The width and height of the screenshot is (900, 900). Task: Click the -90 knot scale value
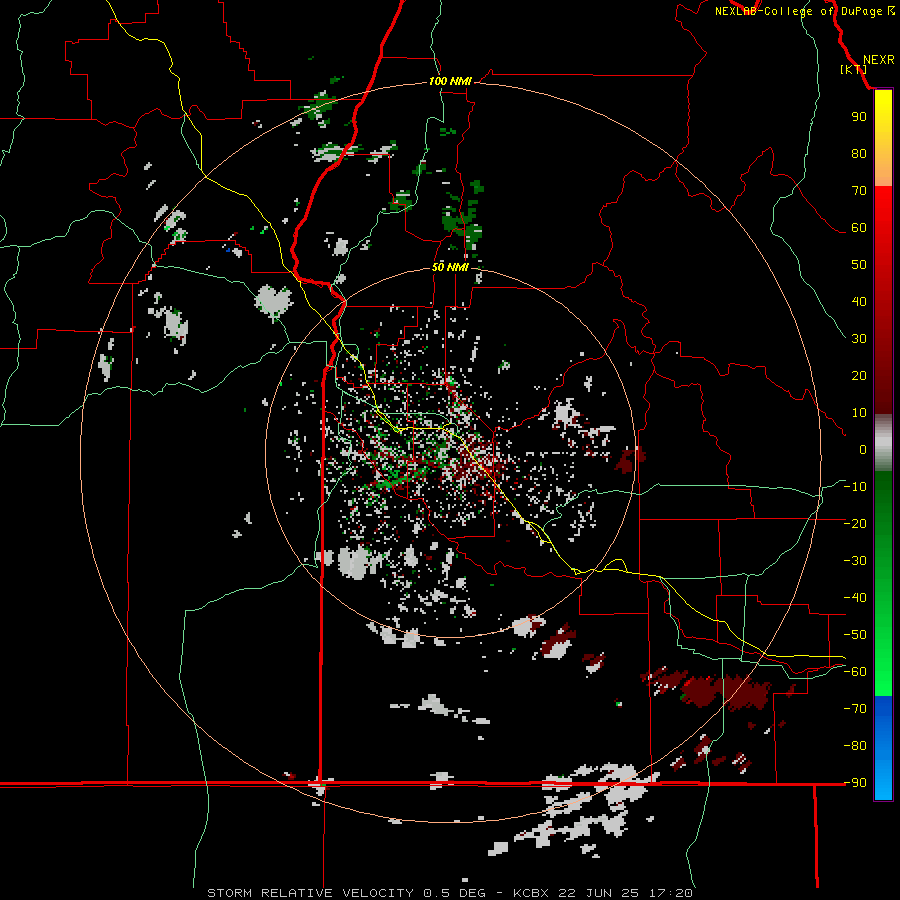(855, 783)
